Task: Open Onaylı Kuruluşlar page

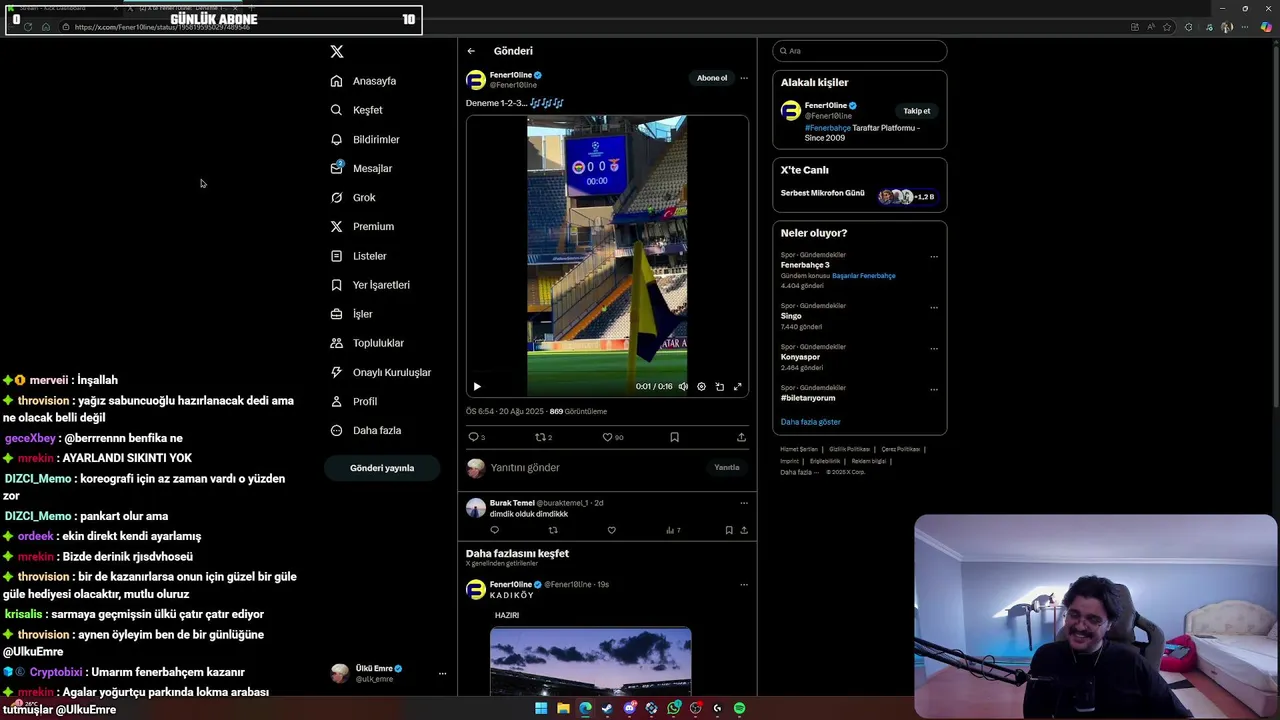Action: (381, 372)
